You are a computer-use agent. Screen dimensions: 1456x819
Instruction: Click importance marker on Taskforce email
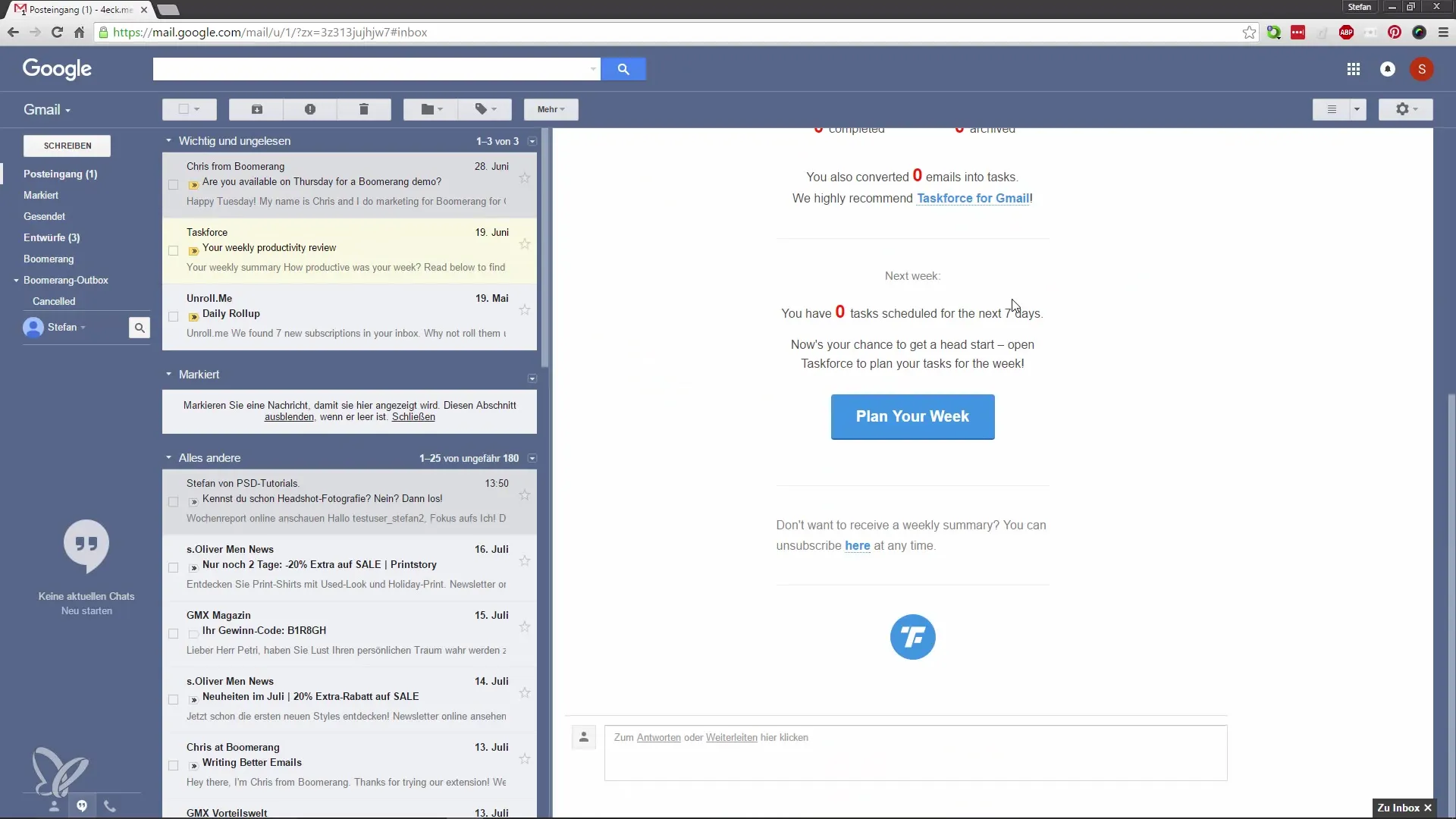193,250
